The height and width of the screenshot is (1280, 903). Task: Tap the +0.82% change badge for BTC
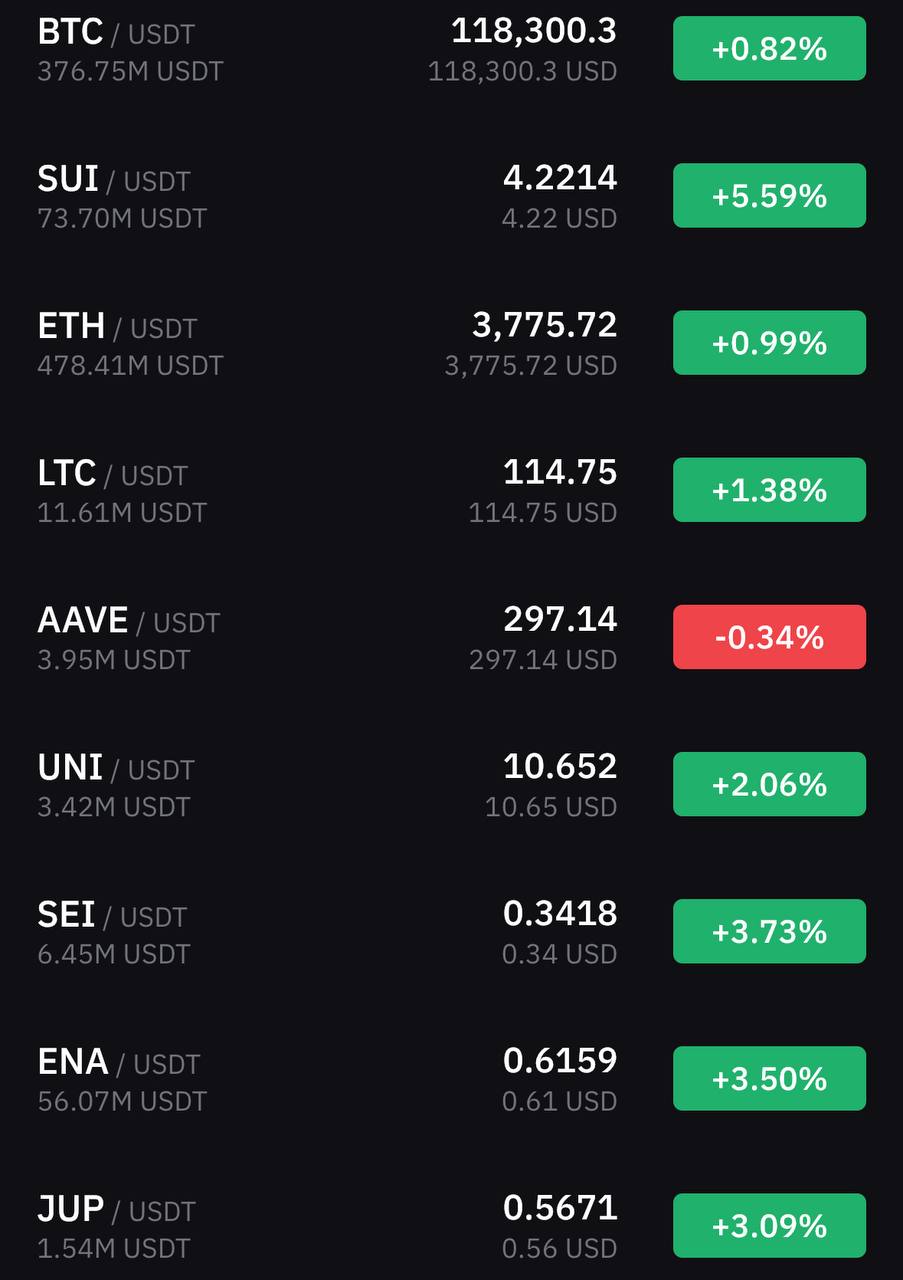pos(769,48)
